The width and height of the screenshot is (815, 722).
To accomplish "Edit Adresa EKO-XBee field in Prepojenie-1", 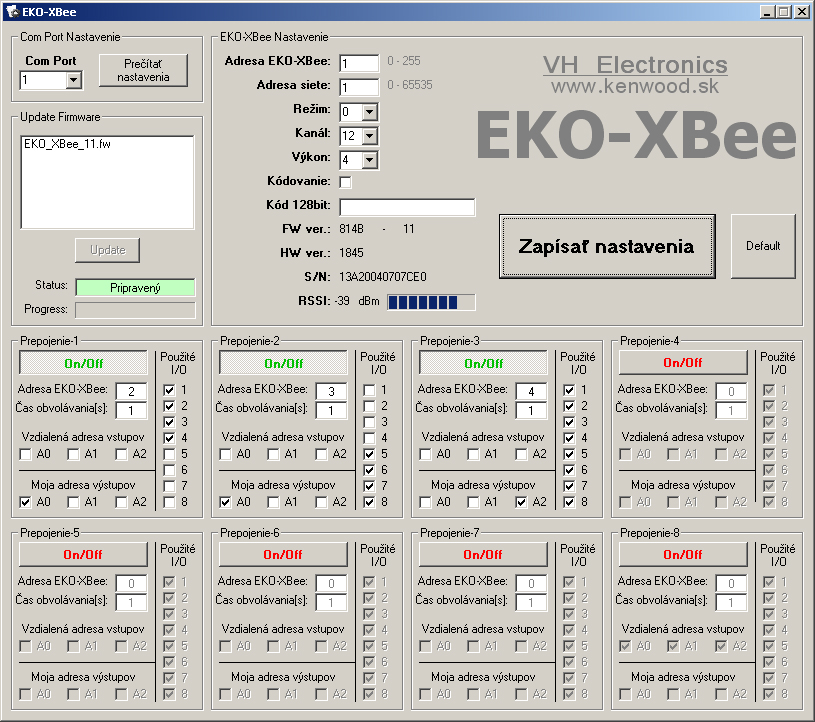I will click(131, 391).
